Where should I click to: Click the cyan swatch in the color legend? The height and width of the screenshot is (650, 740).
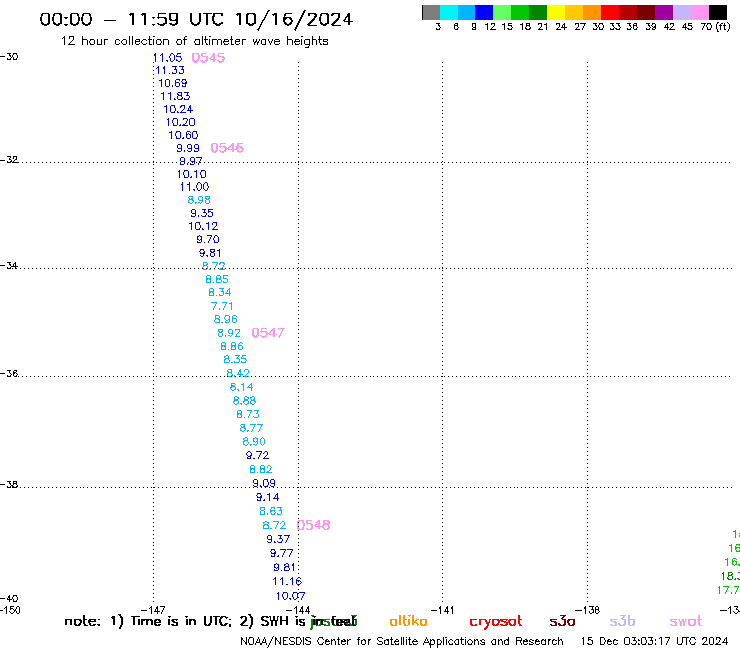click(449, 12)
